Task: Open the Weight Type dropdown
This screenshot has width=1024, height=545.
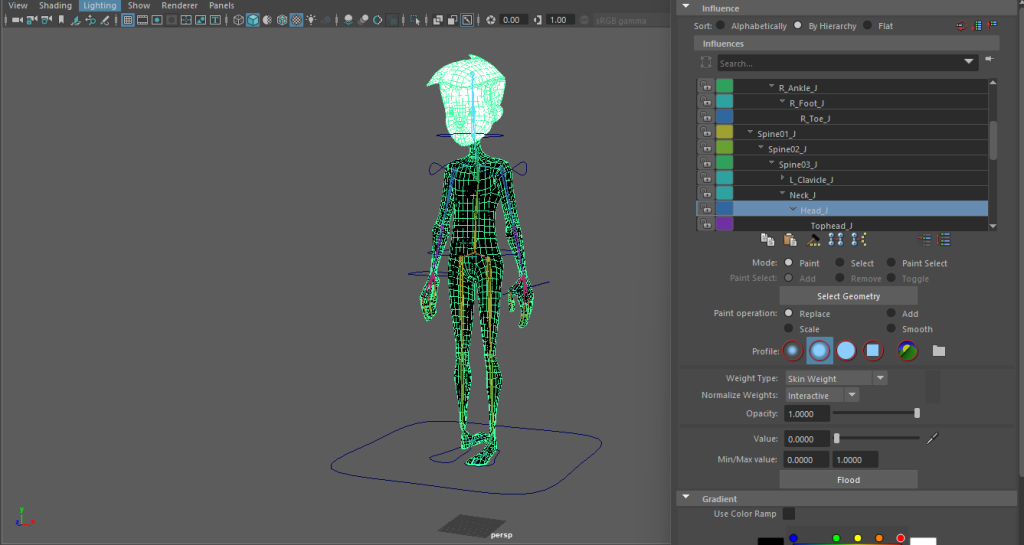Action: (880, 379)
